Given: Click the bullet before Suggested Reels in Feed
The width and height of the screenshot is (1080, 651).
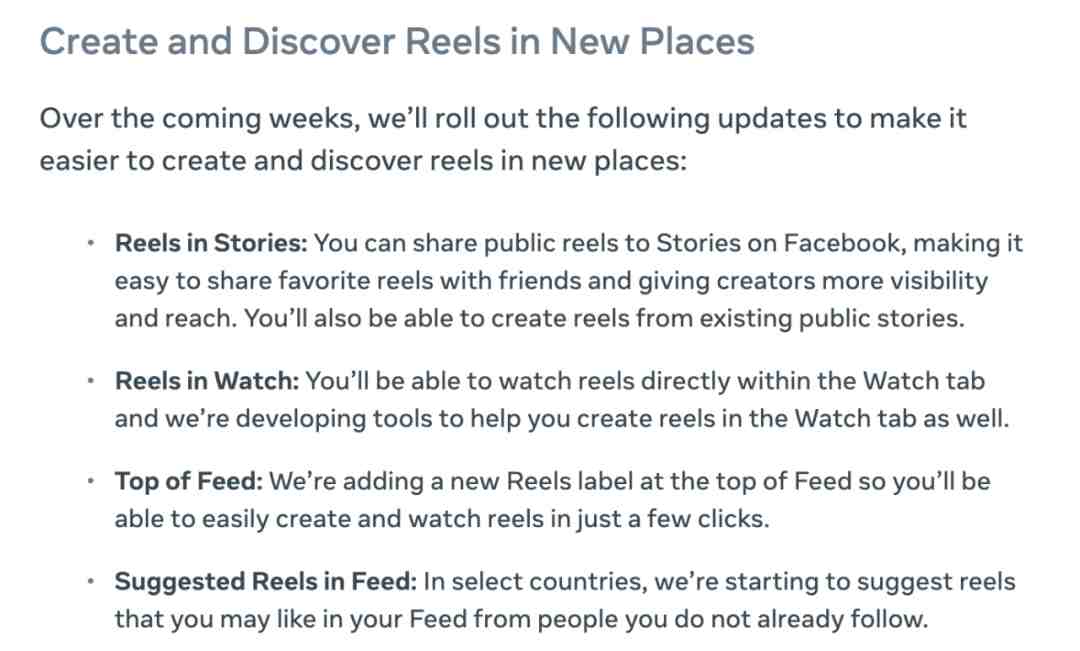Looking at the screenshot, I should (x=90, y=581).
